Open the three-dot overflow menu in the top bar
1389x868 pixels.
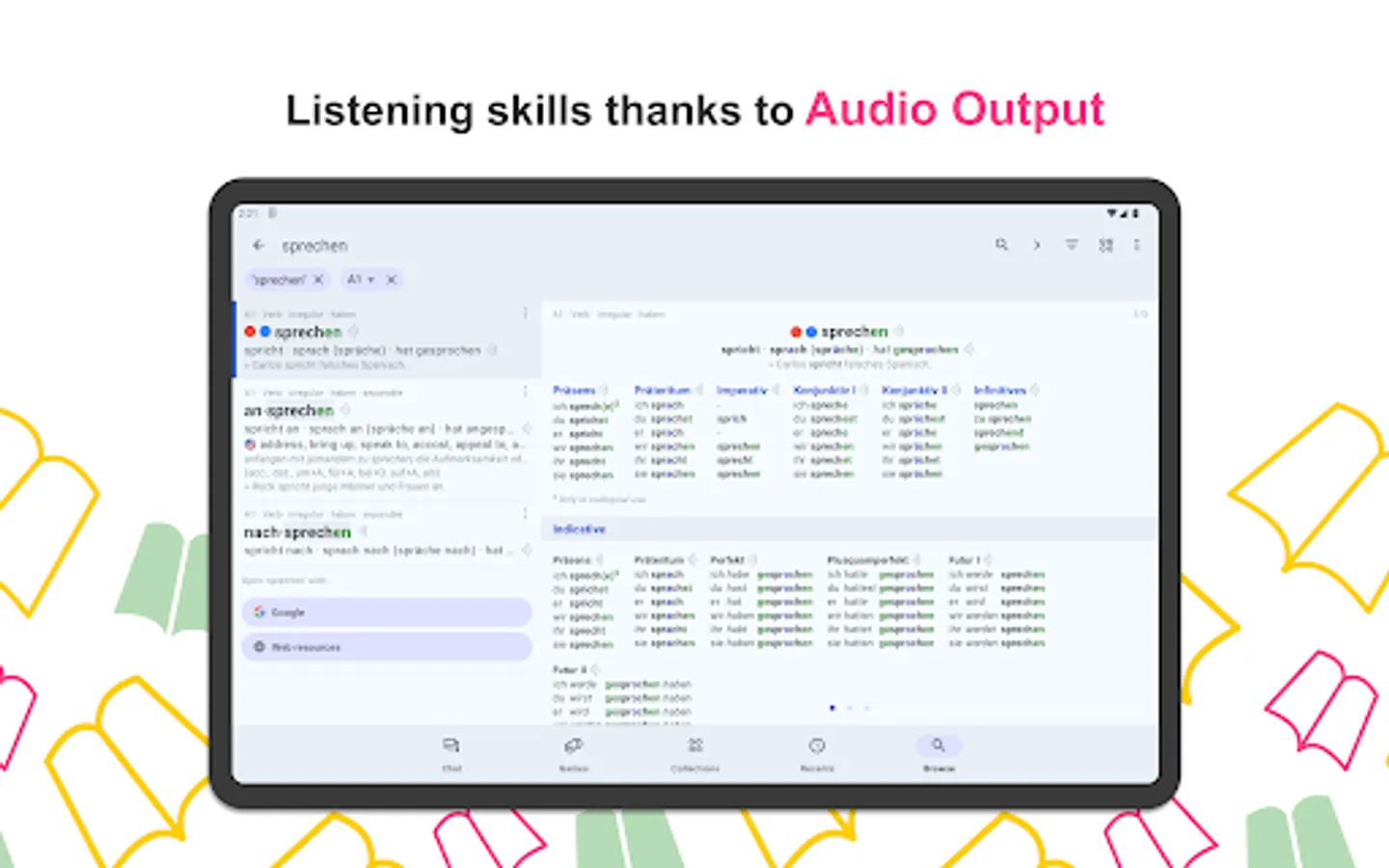pos(1137,245)
